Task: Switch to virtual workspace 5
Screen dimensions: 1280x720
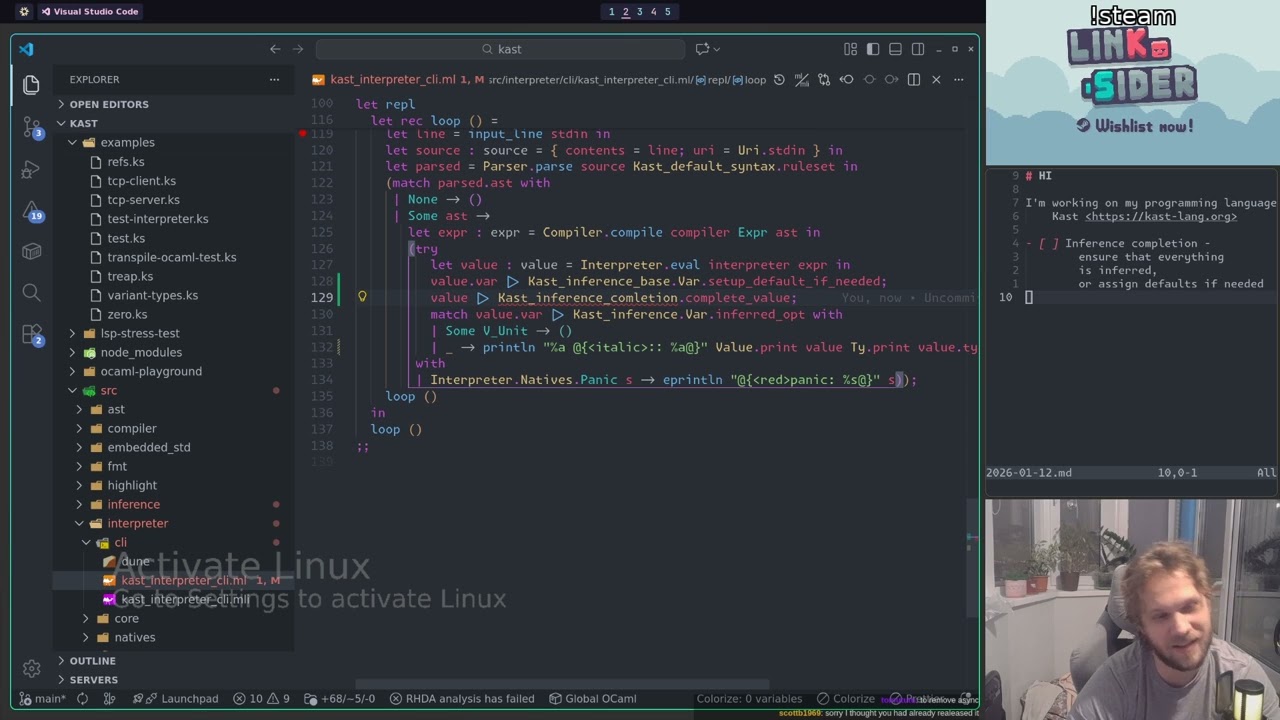Action: tap(667, 11)
